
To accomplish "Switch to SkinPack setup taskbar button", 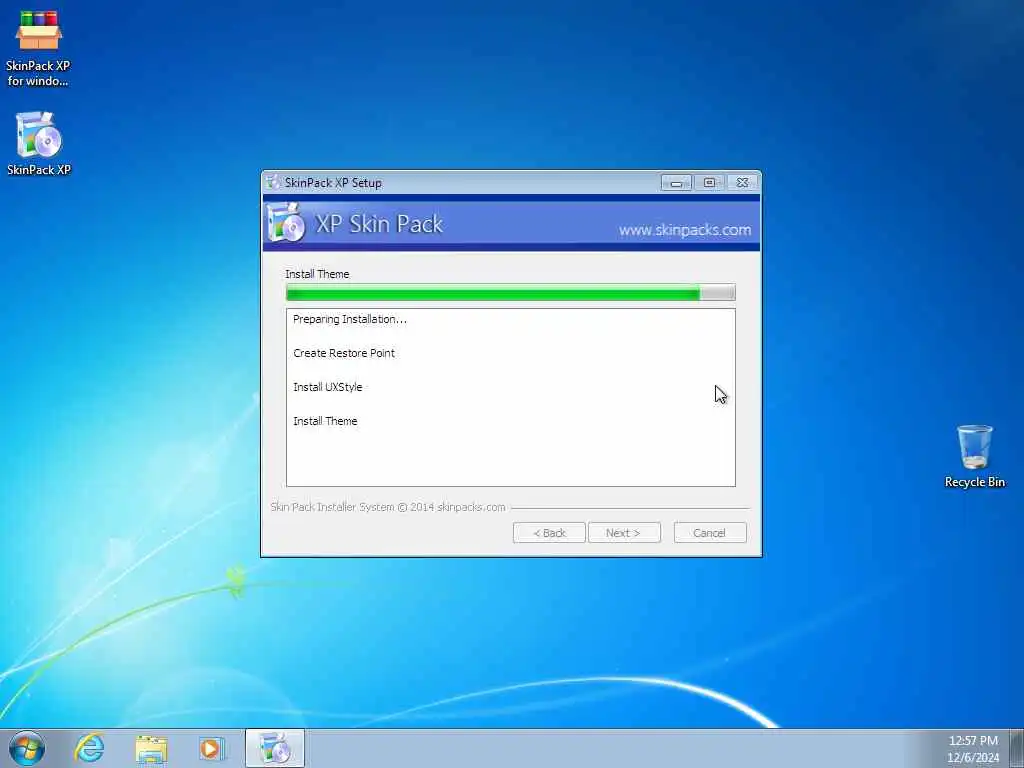I will [x=275, y=748].
